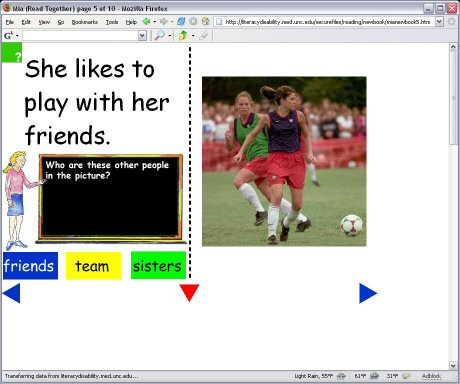Click the soccer players photo
Image resolution: width=460 pixels, height=384 pixels.
284,161
